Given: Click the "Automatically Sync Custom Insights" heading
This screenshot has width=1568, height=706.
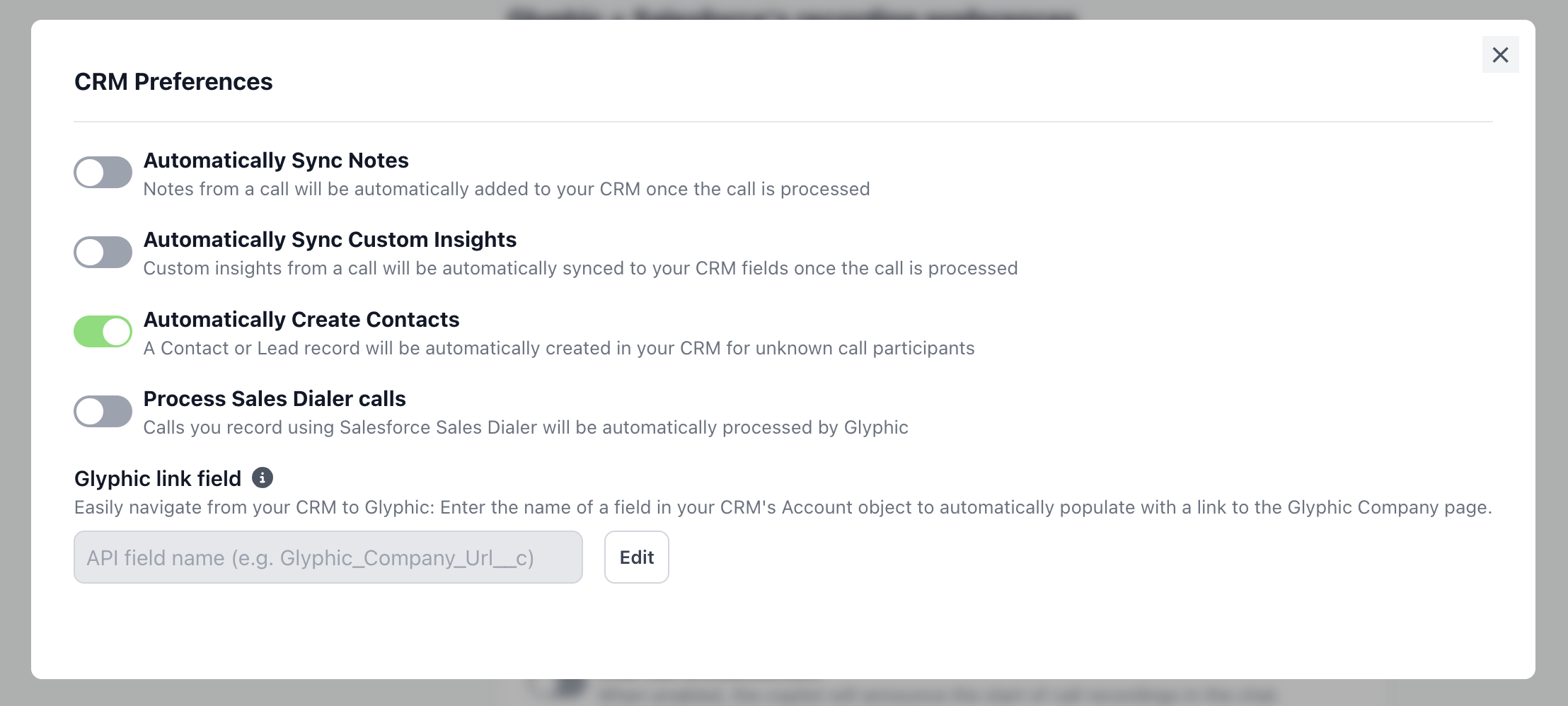Looking at the screenshot, I should 330,240.
